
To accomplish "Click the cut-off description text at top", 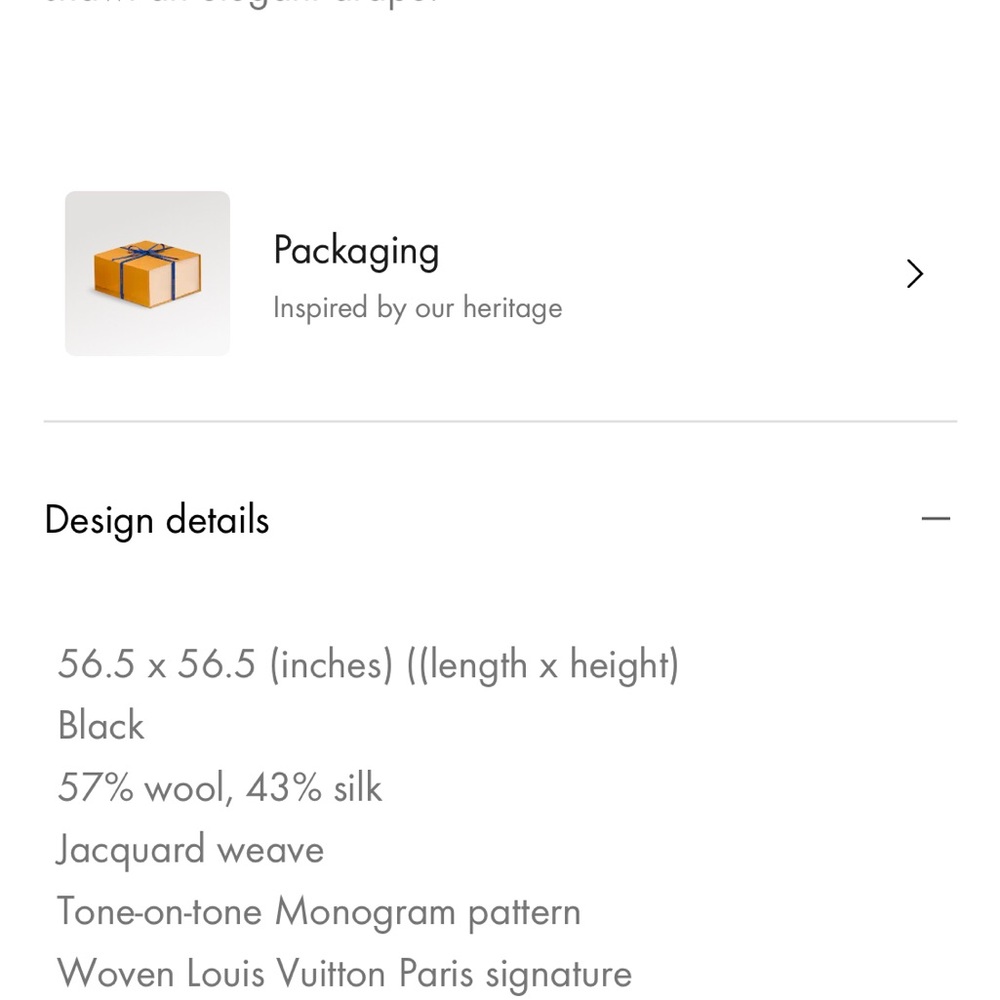I will pyautogui.click(x=240, y=4).
